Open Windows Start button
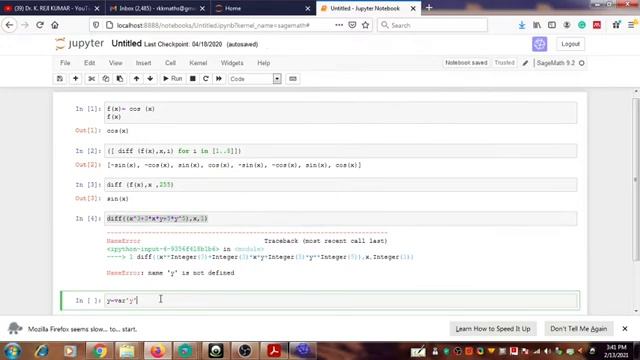The height and width of the screenshot is (360, 640). click(x=12, y=351)
